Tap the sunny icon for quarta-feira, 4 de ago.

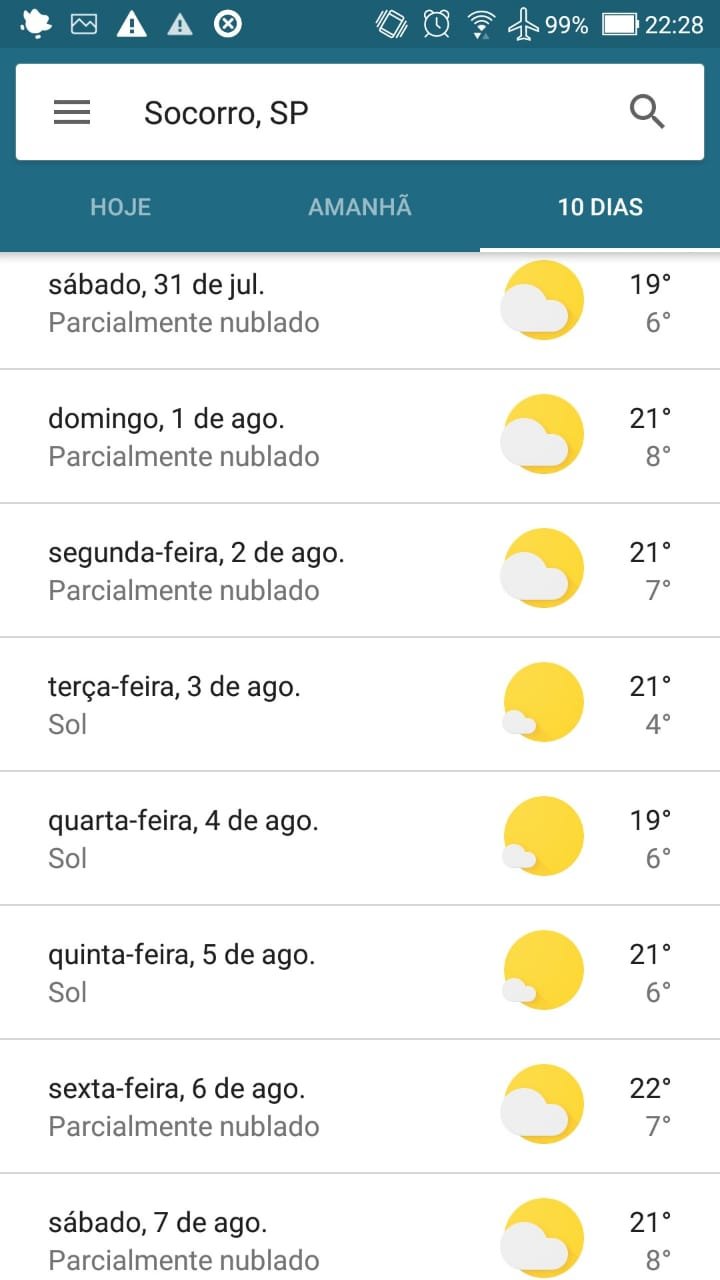542,836
